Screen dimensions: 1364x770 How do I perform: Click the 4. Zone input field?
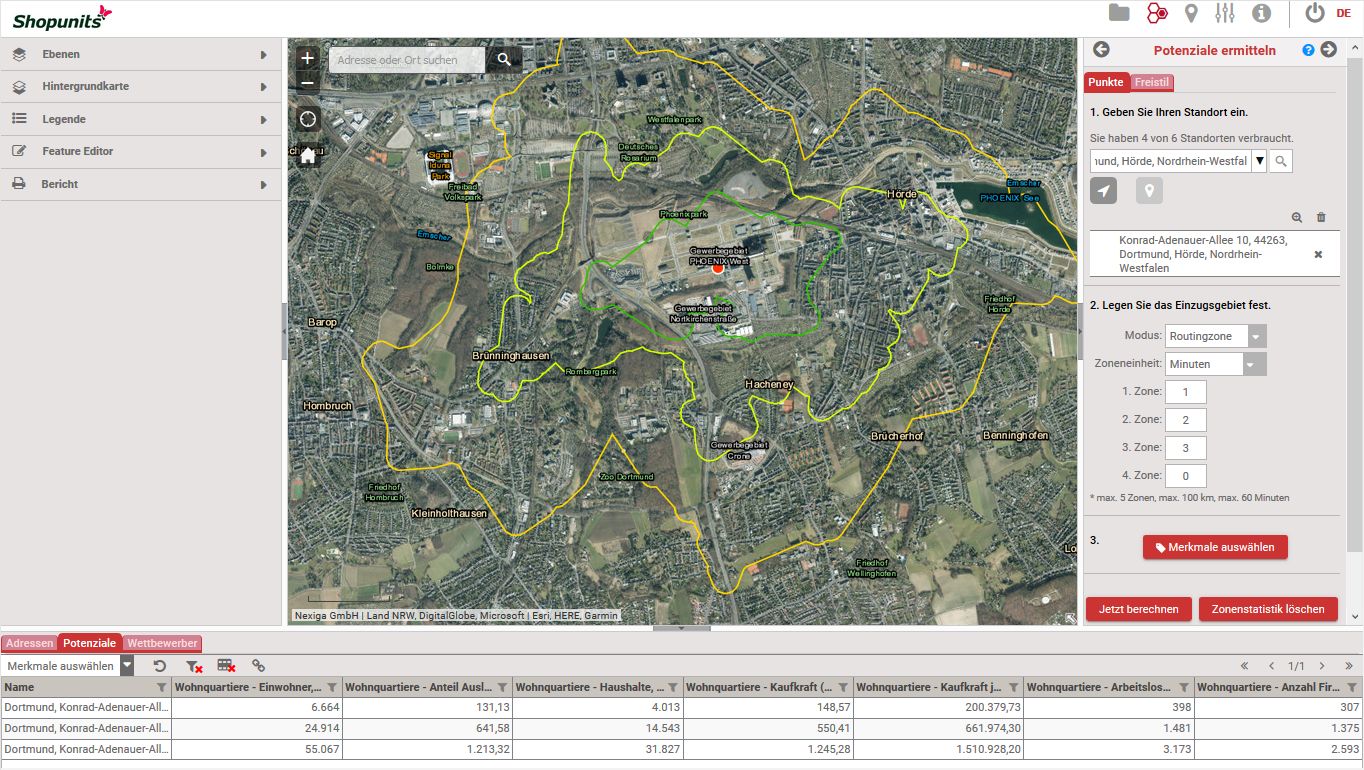(x=1185, y=476)
